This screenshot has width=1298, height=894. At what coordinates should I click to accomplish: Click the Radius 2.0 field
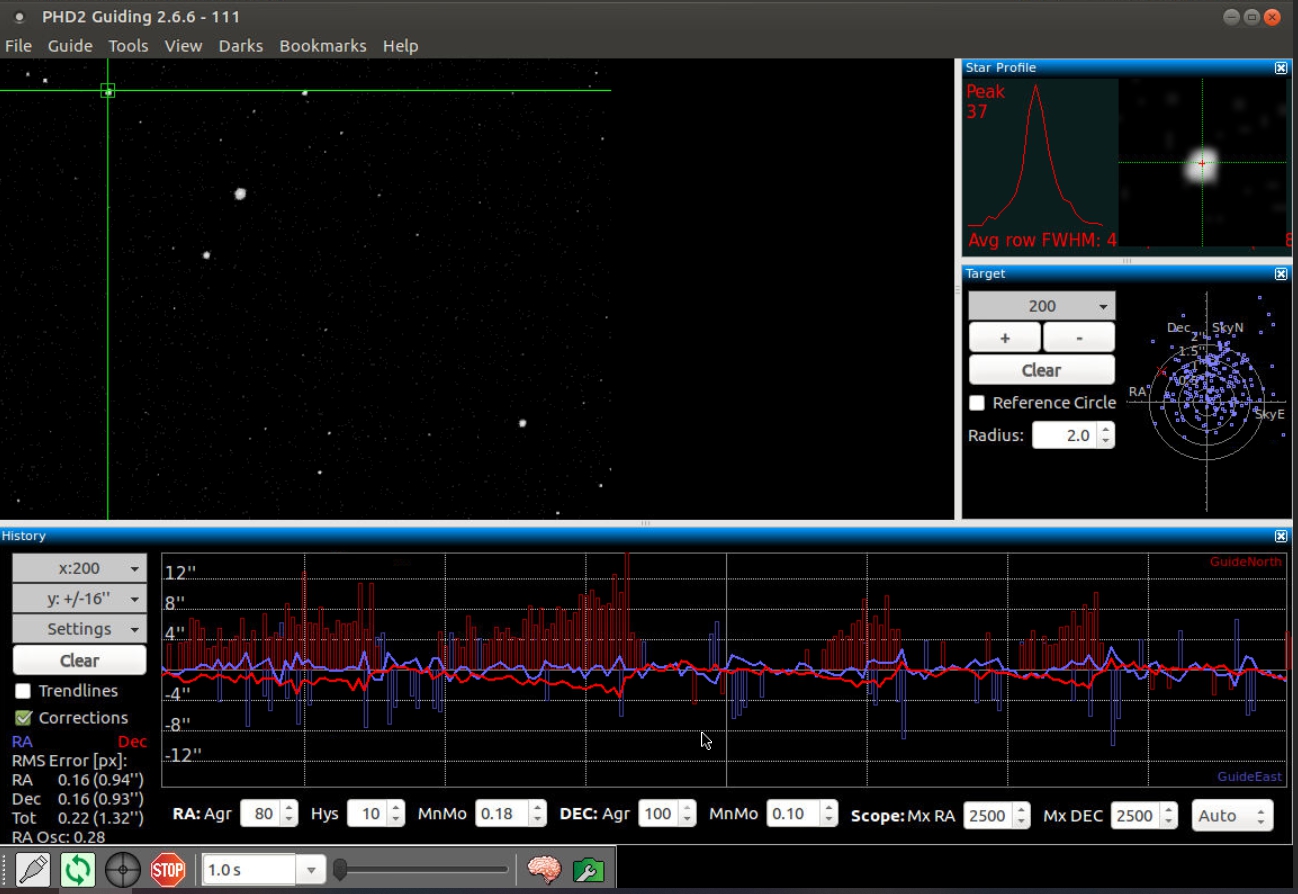(1064, 435)
